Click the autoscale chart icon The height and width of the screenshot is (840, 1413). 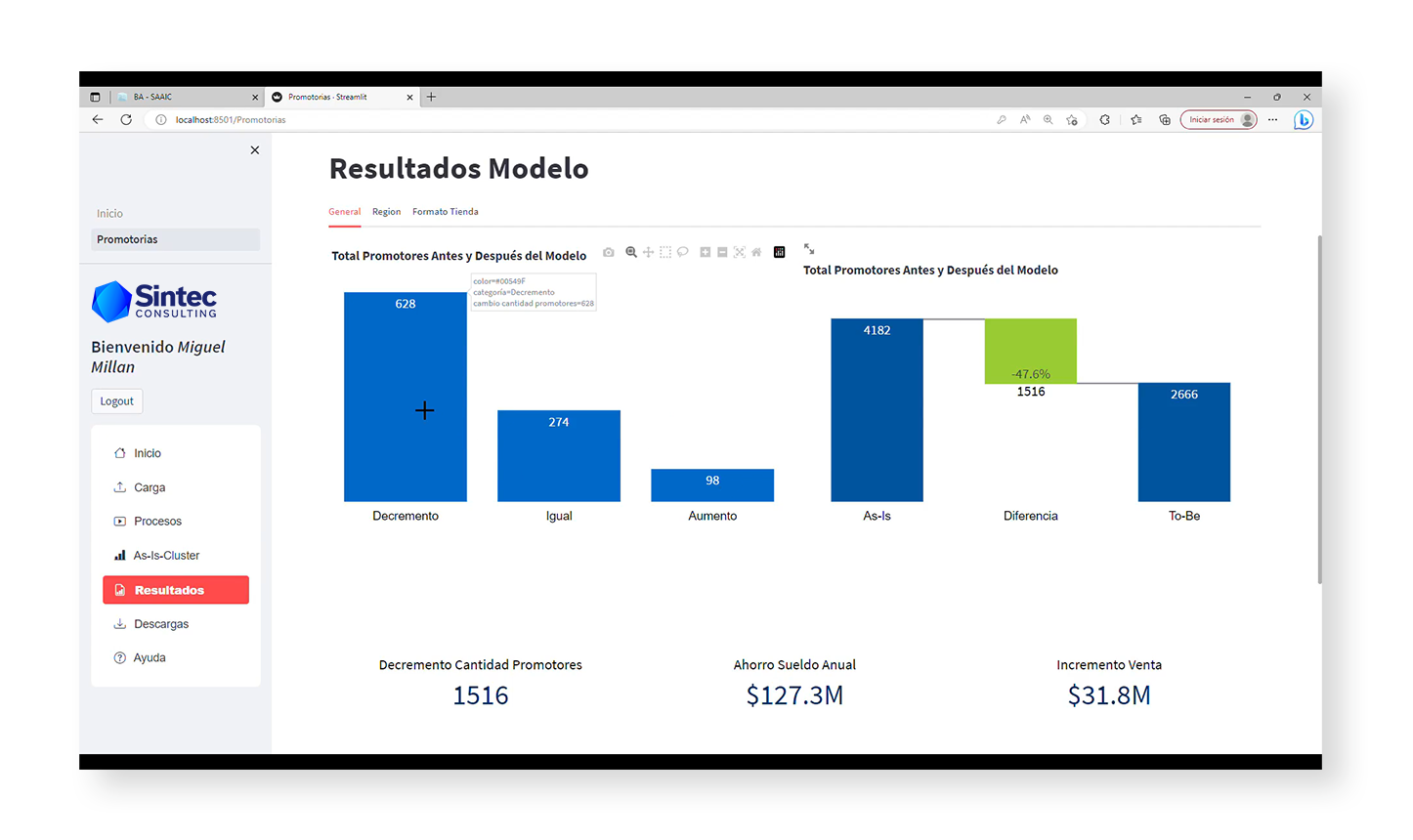740,252
